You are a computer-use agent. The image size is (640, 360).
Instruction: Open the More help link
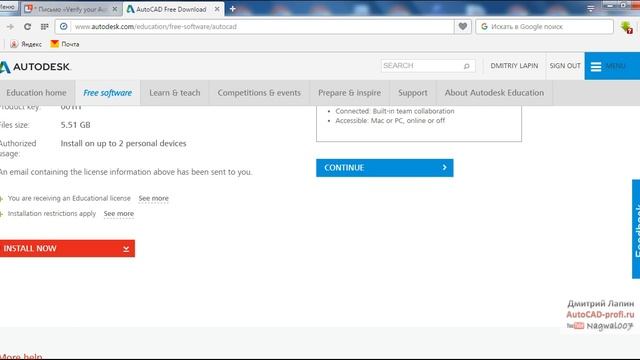(x=21, y=356)
